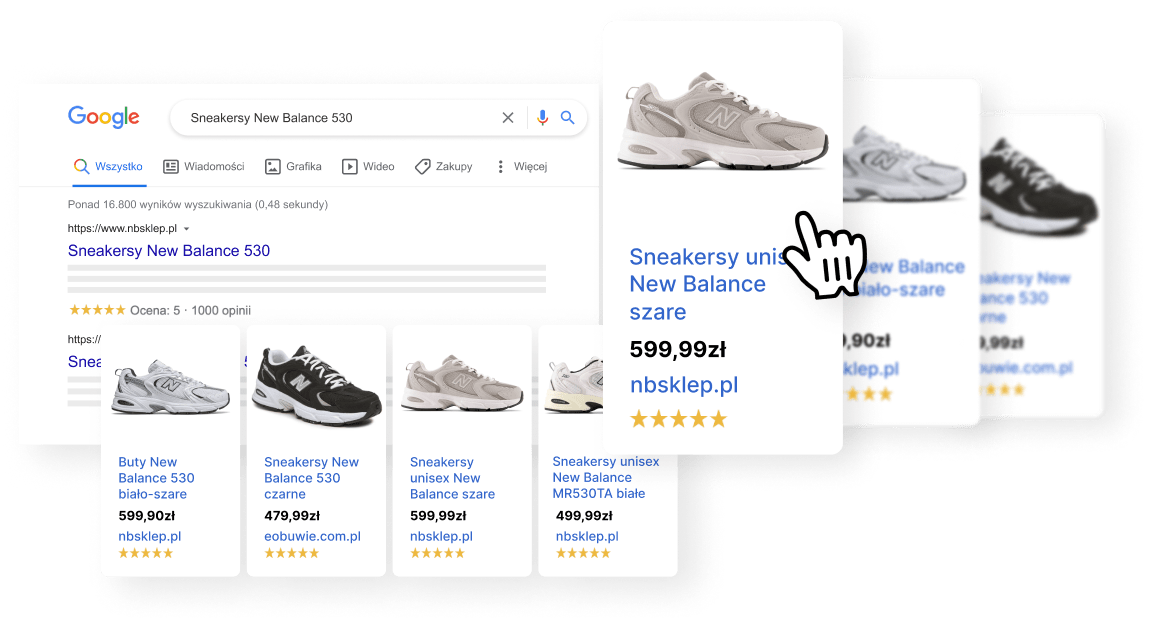Open Sneakersy New Balance 530 czarne listing

(311, 478)
